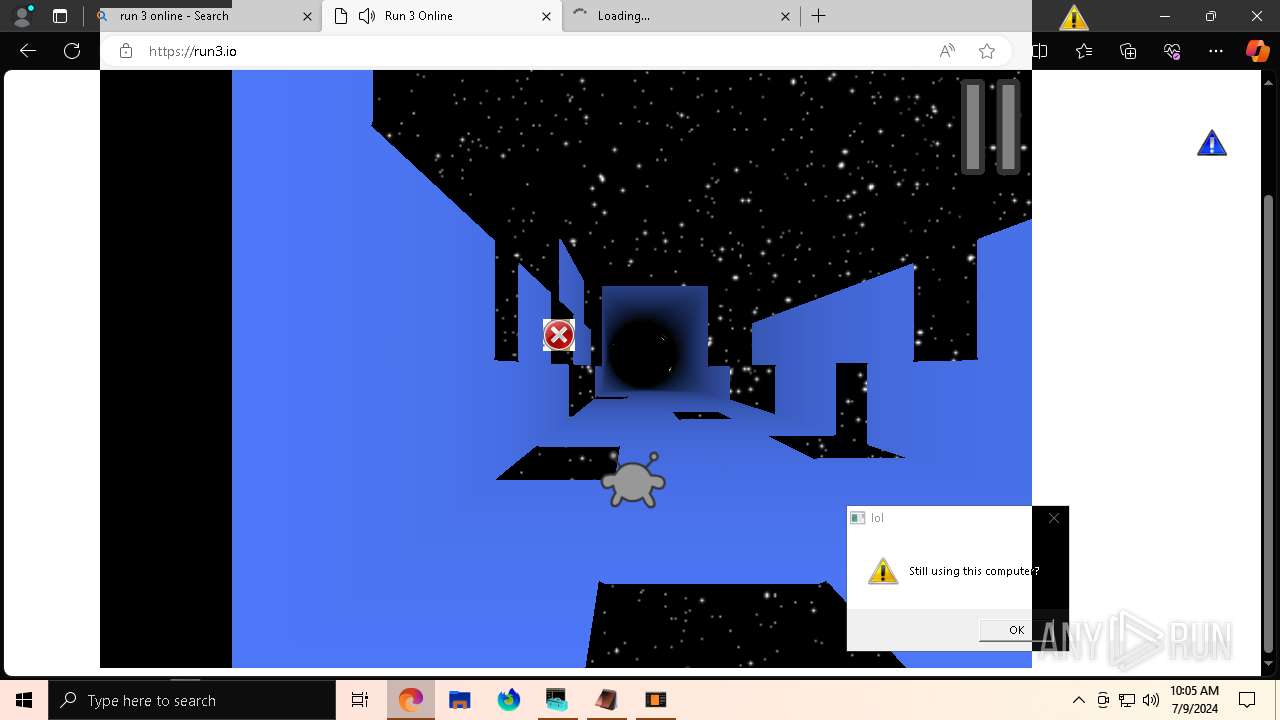Open the Collections panel
The width and height of the screenshot is (1280, 720).
pyautogui.click(x=1128, y=51)
